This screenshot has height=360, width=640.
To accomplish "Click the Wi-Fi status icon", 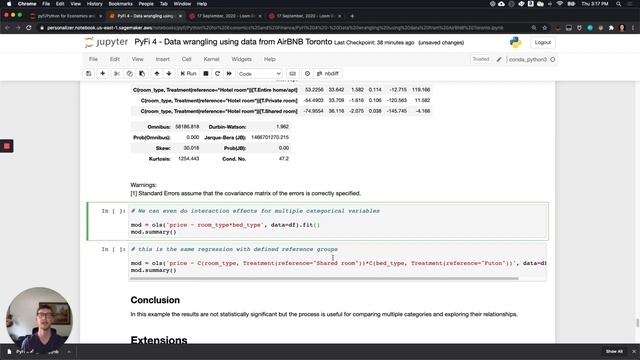I will 560,4.
